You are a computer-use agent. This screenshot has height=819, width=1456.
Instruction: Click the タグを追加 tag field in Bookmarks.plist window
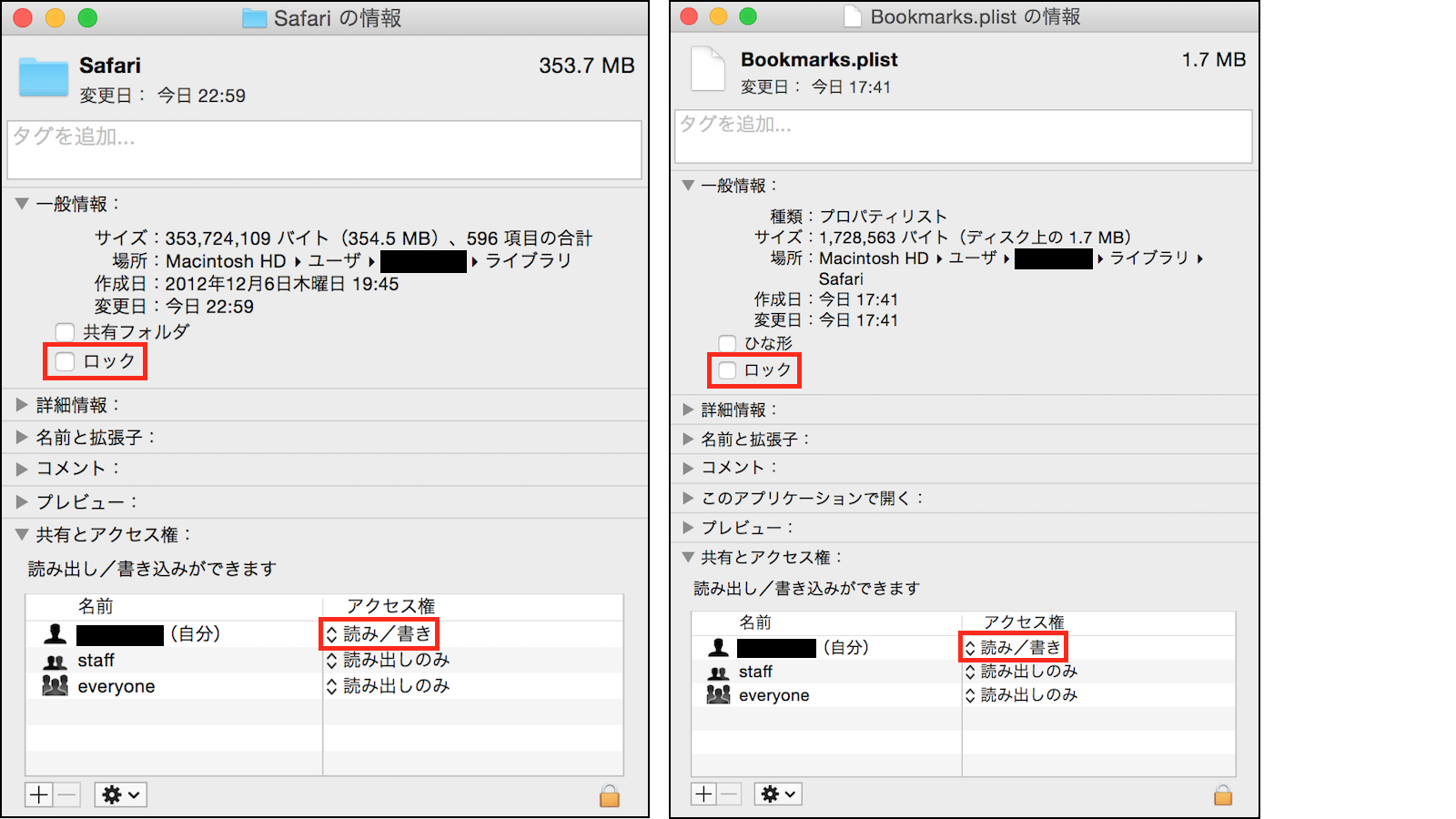[x=964, y=136]
